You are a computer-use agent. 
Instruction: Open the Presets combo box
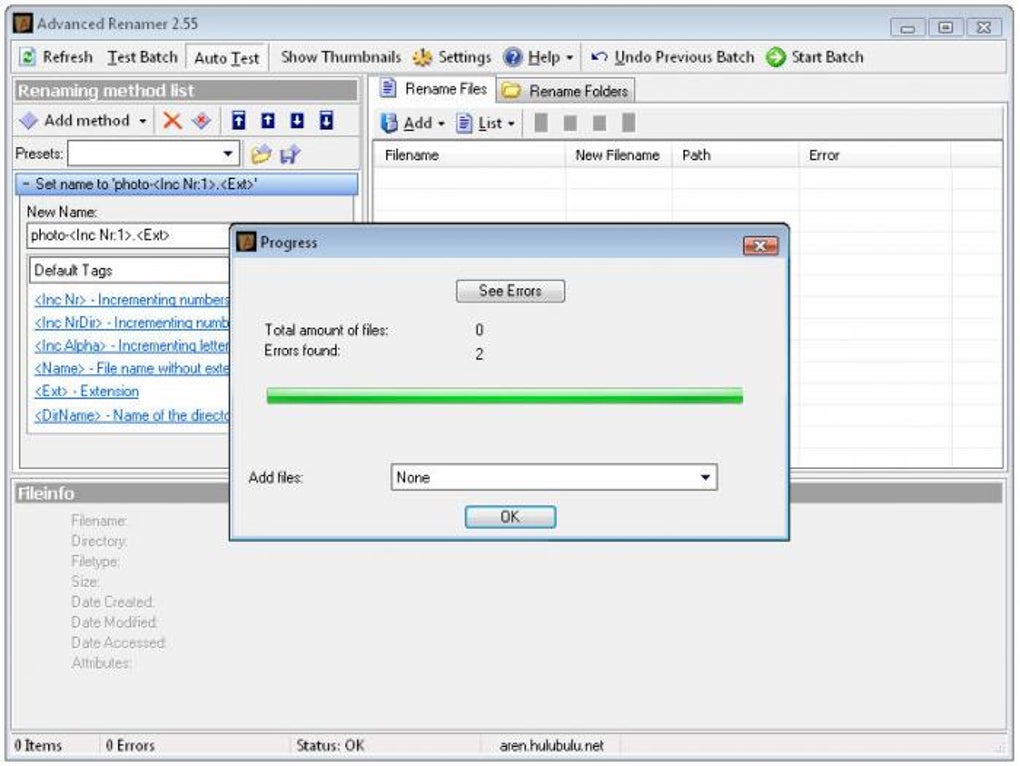tap(154, 154)
